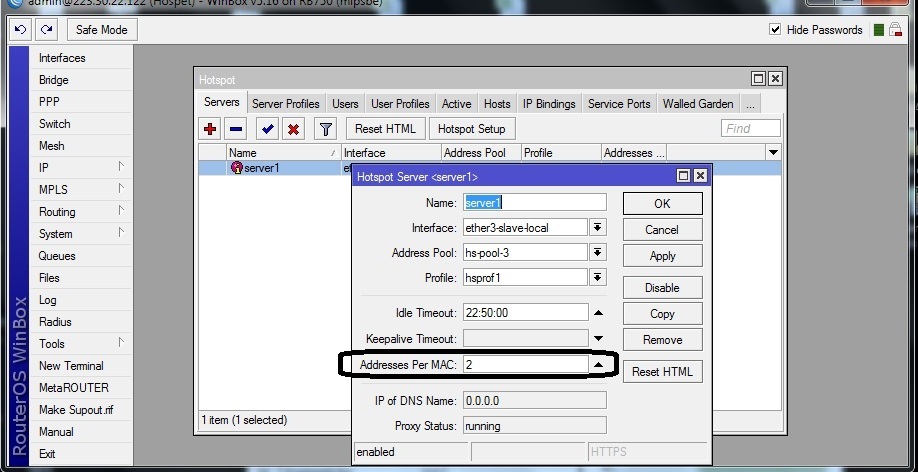
Task: Open the filter funnel icon
Action: click(326, 129)
